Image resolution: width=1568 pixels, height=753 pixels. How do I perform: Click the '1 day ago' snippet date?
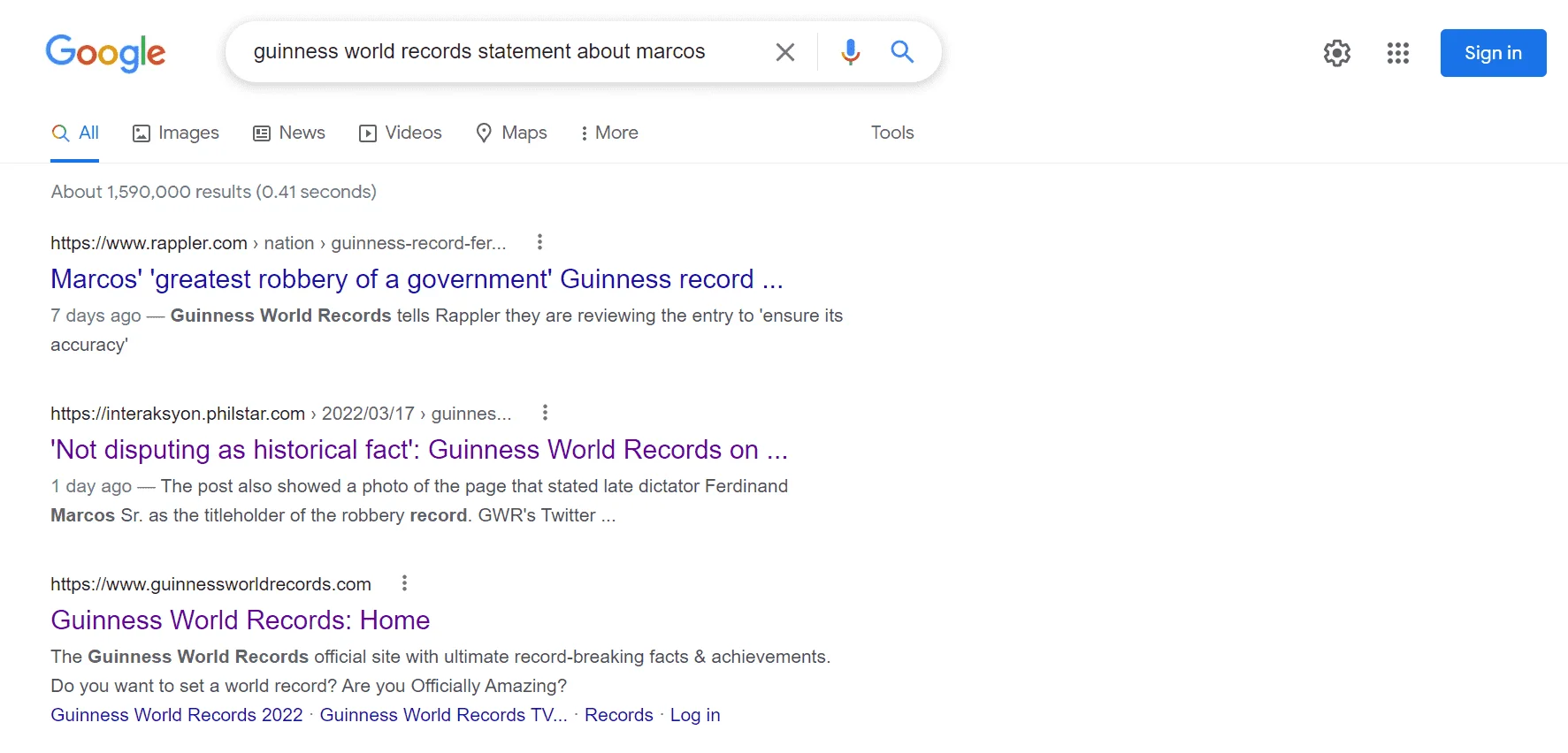click(91, 486)
